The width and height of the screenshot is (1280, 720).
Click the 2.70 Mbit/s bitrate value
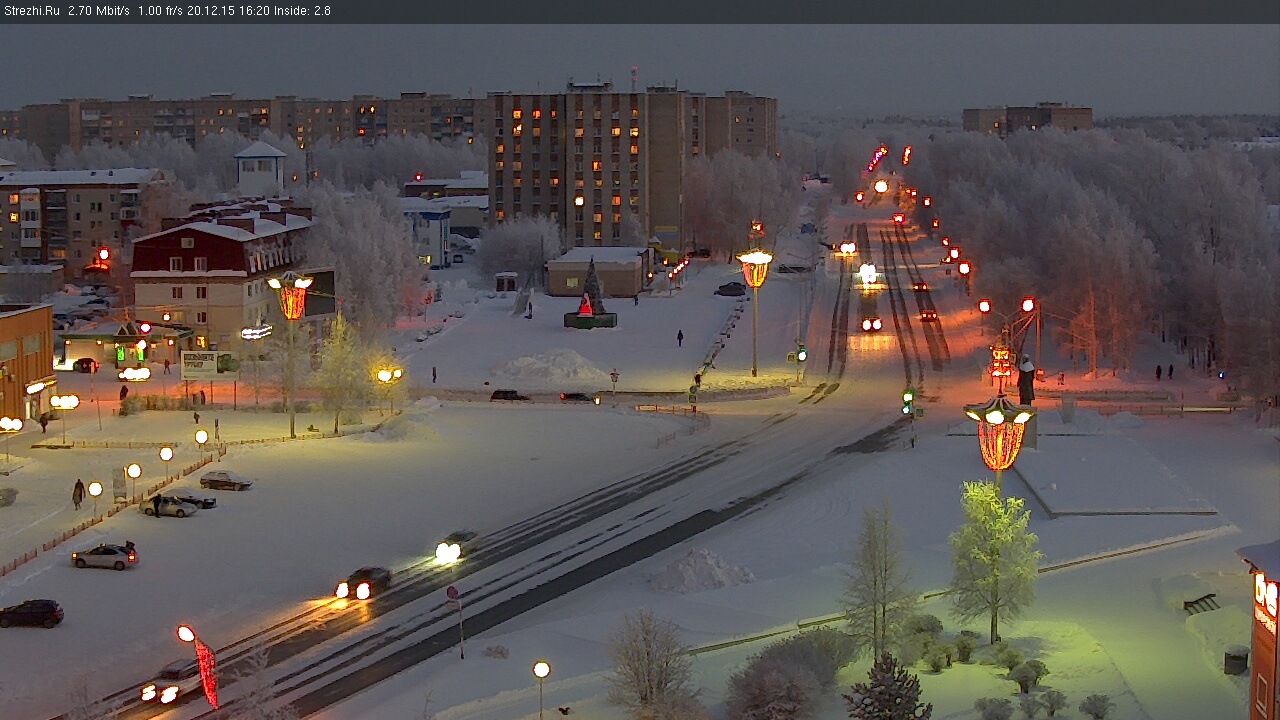(x=99, y=11)
